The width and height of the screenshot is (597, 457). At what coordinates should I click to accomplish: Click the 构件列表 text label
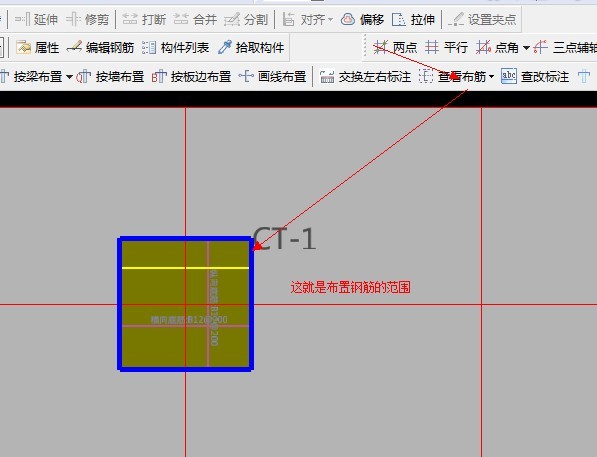pos(185,48)
